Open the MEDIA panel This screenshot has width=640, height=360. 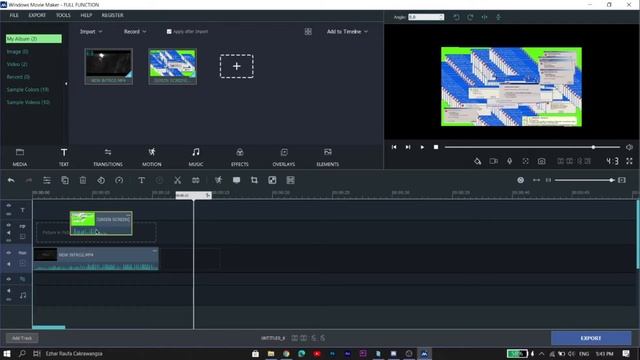pos(20,157)
